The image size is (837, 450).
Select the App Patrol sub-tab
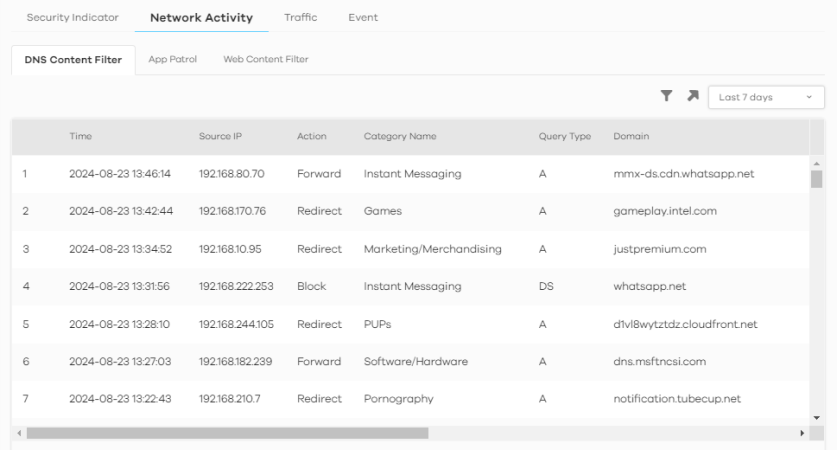point(172,59)
